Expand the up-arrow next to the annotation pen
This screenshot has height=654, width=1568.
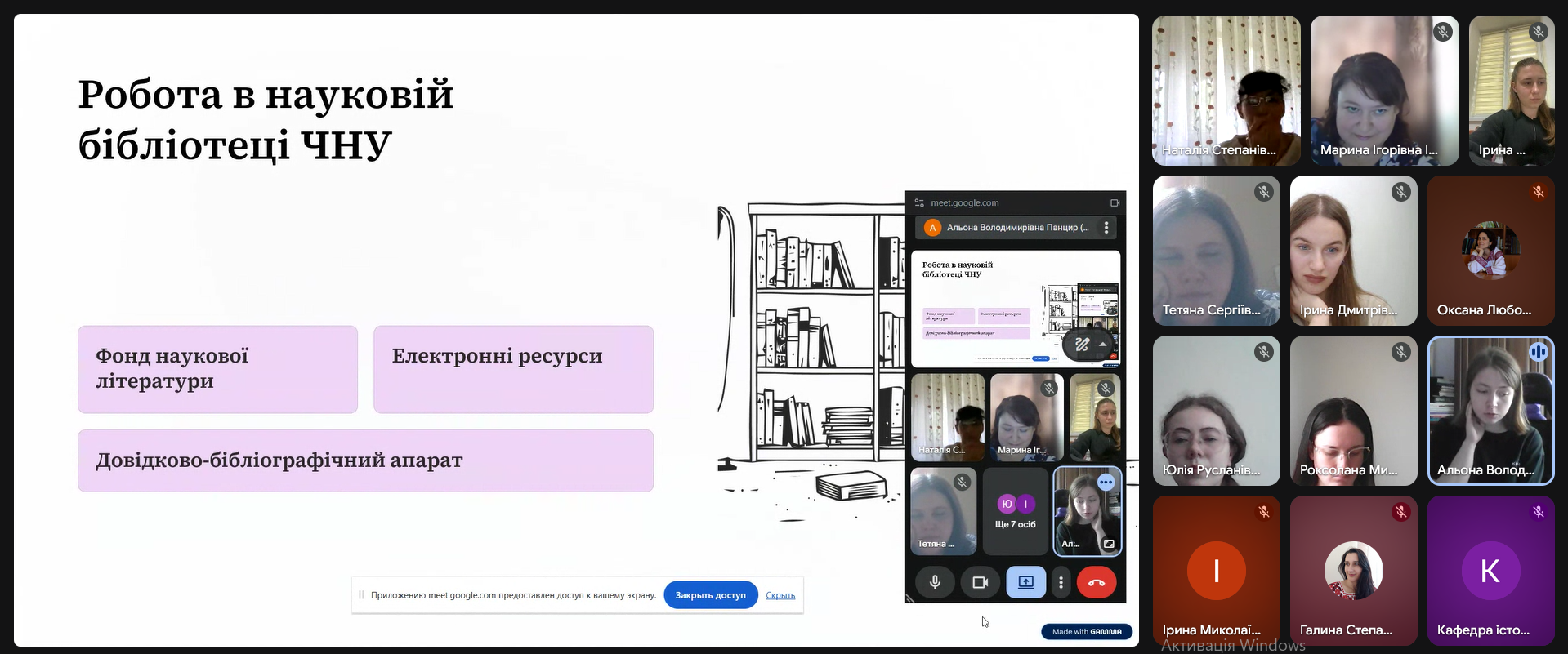pos(1103,345)
